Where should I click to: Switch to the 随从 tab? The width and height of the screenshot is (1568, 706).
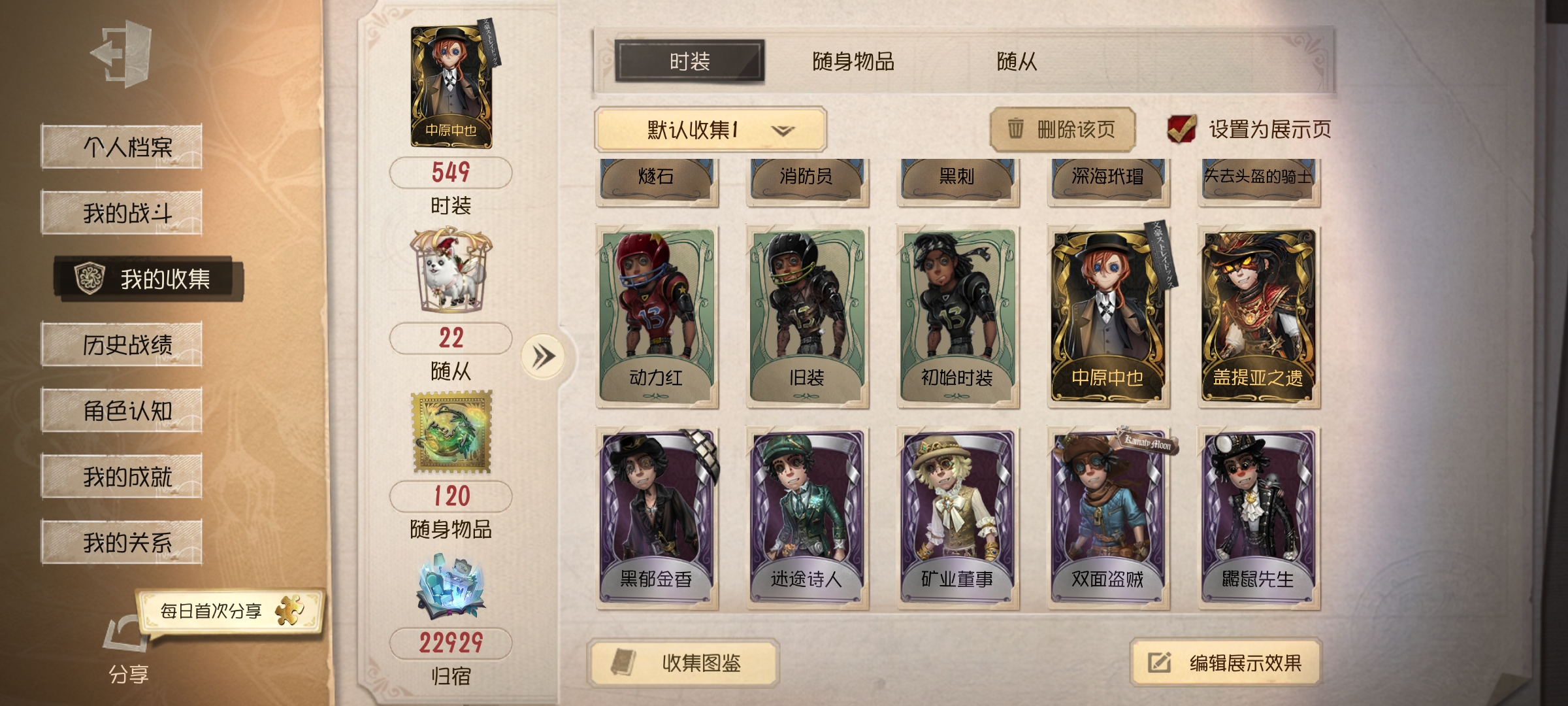point(1017,61)
